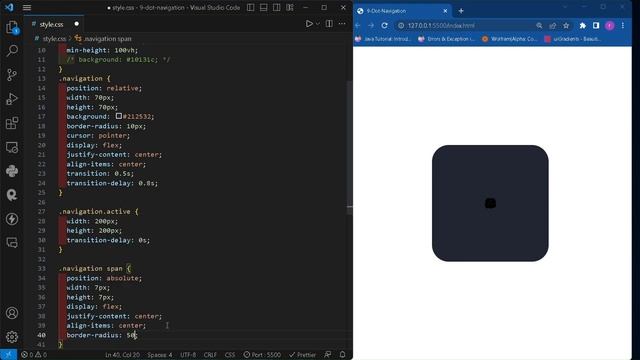Toggle the Panel layout button
640x360 pixels.
[x=264, y=7]
